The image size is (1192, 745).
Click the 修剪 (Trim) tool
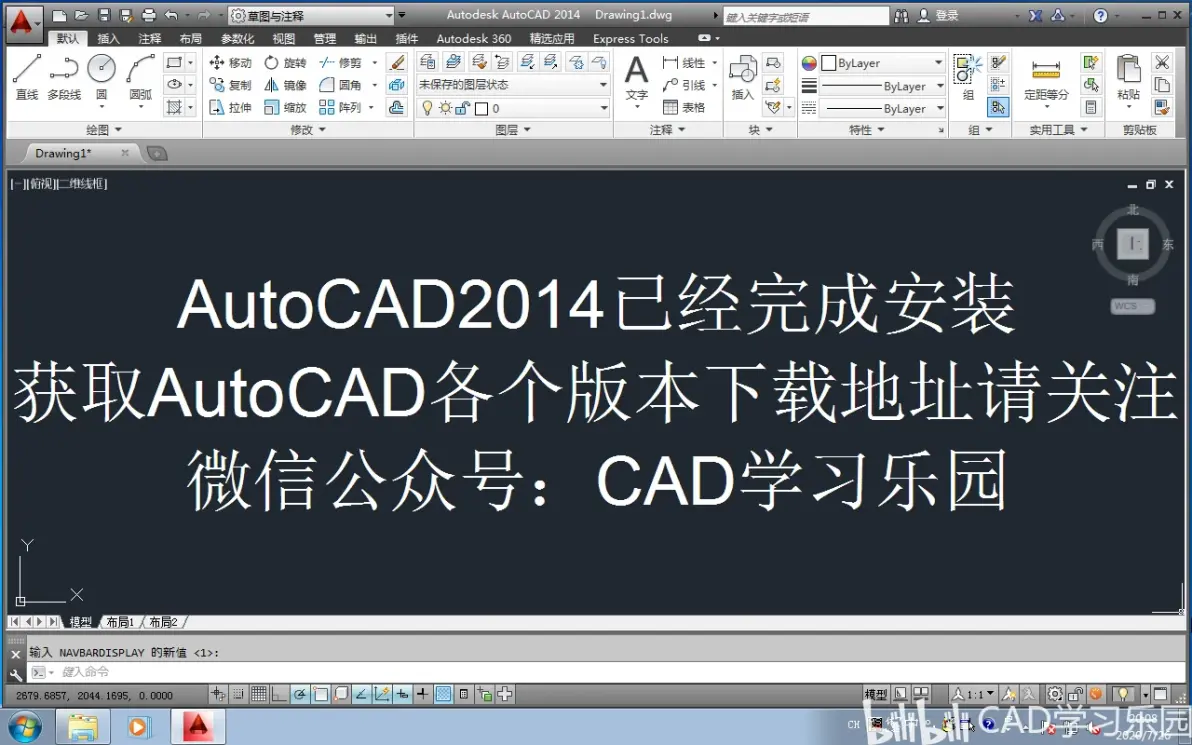point(341,63)
